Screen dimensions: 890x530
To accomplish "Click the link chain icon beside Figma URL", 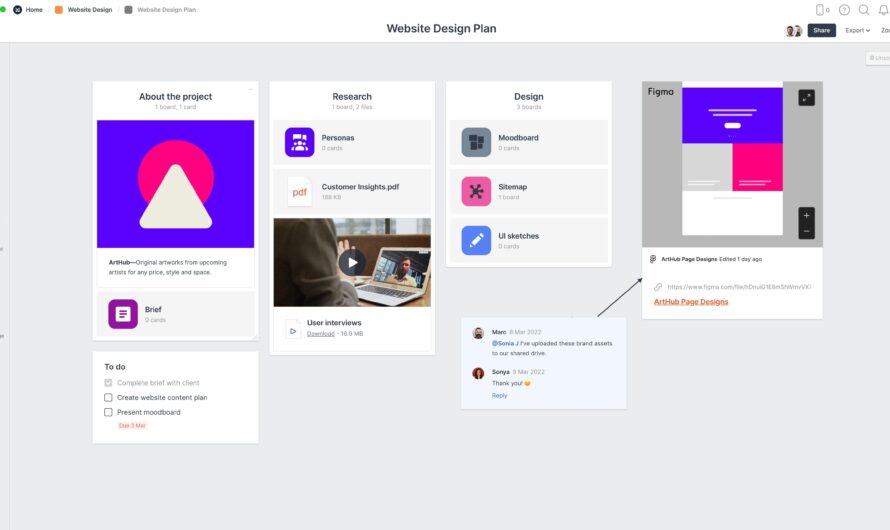I will [x=658, y=287].
